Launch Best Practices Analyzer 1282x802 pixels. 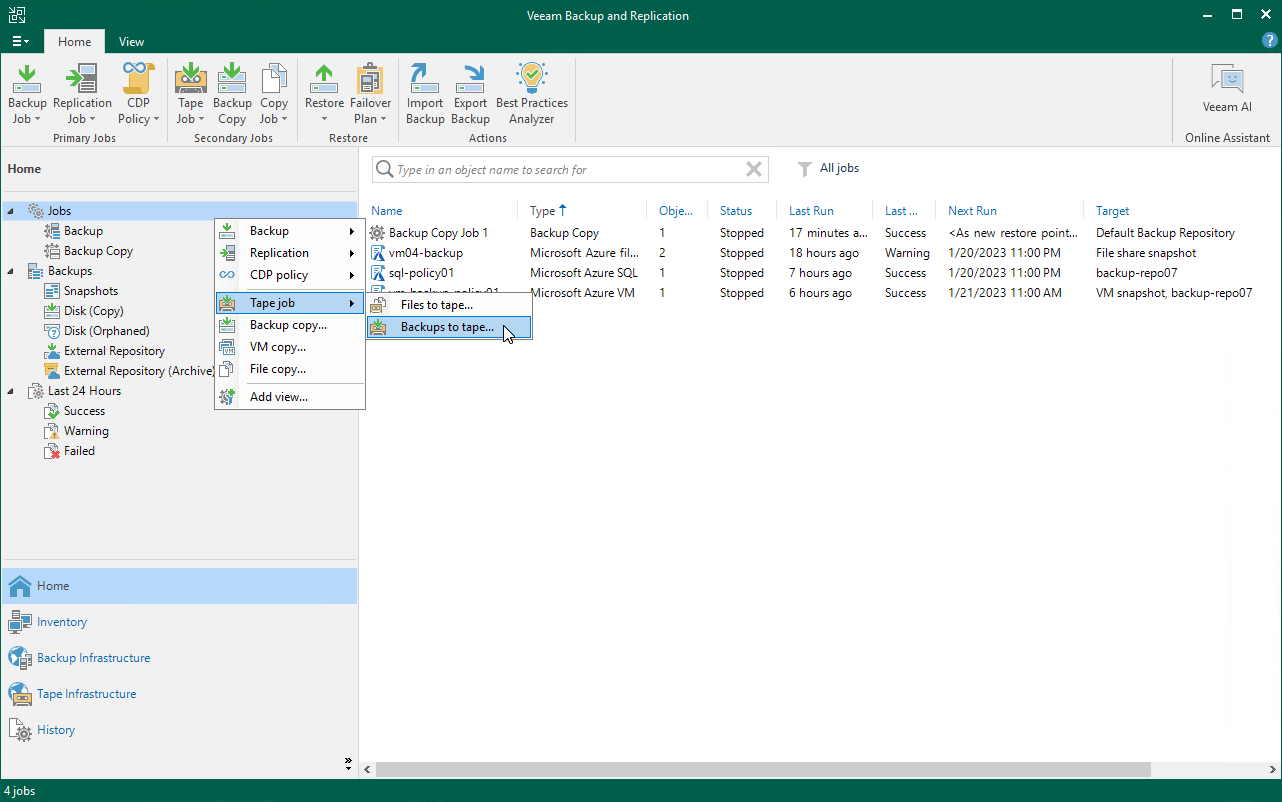532,93
